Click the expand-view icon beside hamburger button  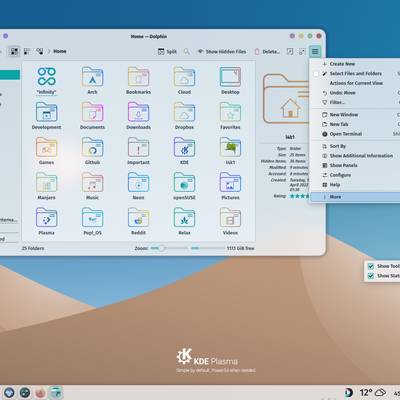tap(302, 51)
